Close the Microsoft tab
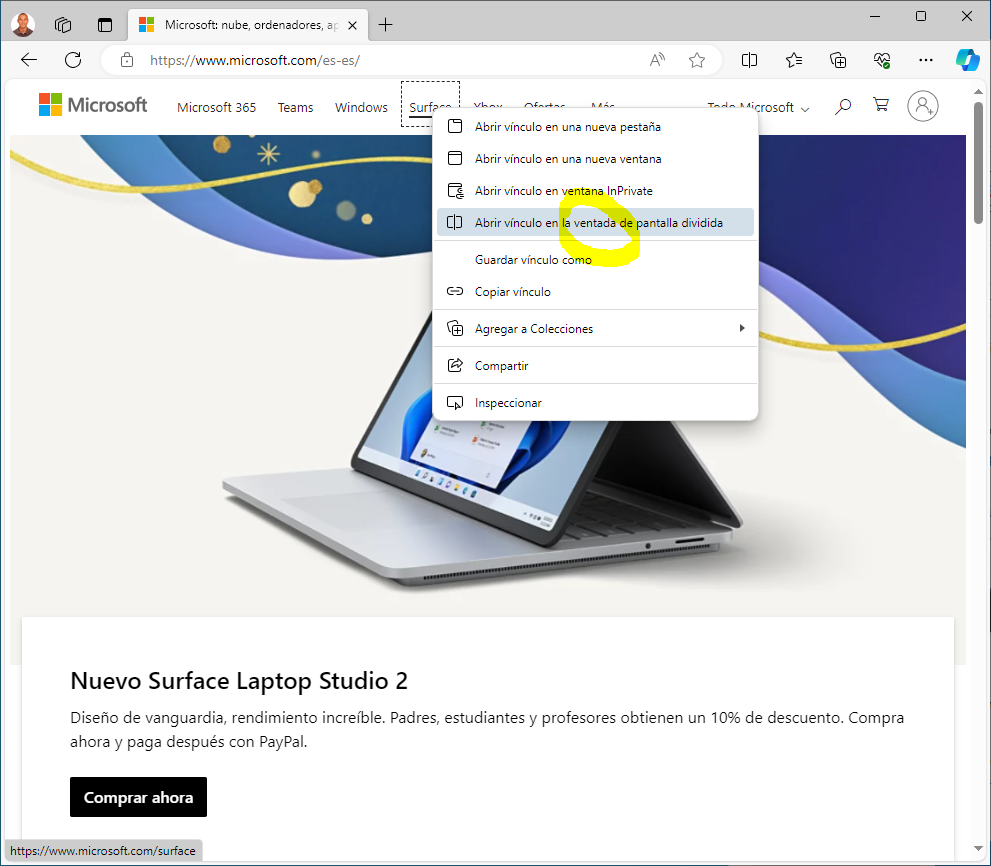Screen dimensions: 991x866 [353, 25]
